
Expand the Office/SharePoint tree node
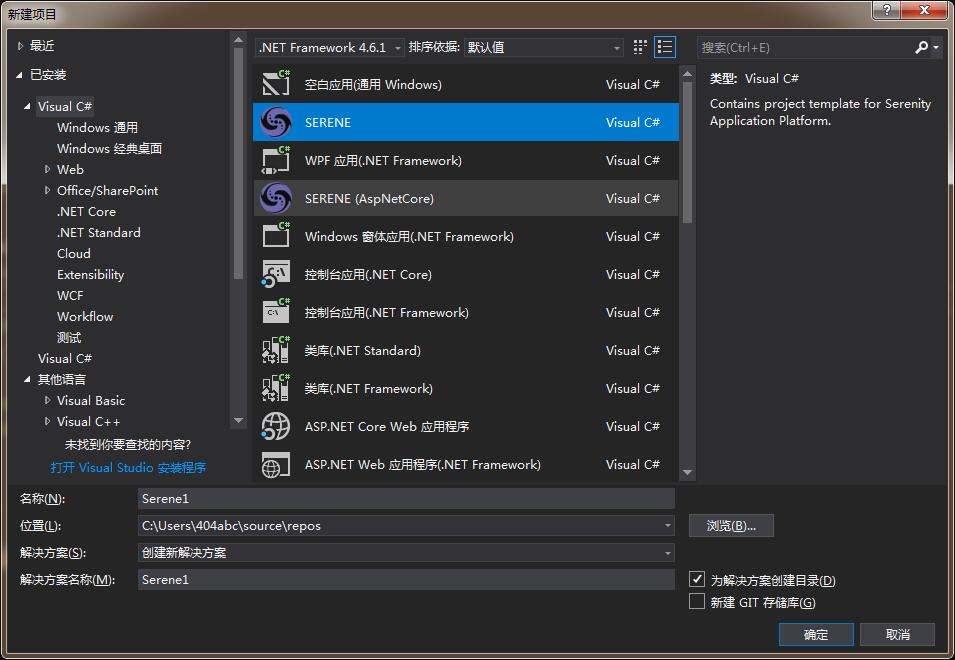(x=47, y=191)
